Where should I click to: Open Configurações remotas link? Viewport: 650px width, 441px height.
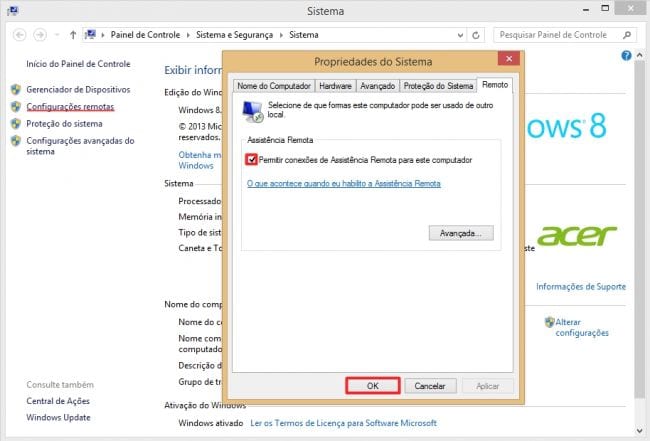pyautogui.click(x=70, y=107)
